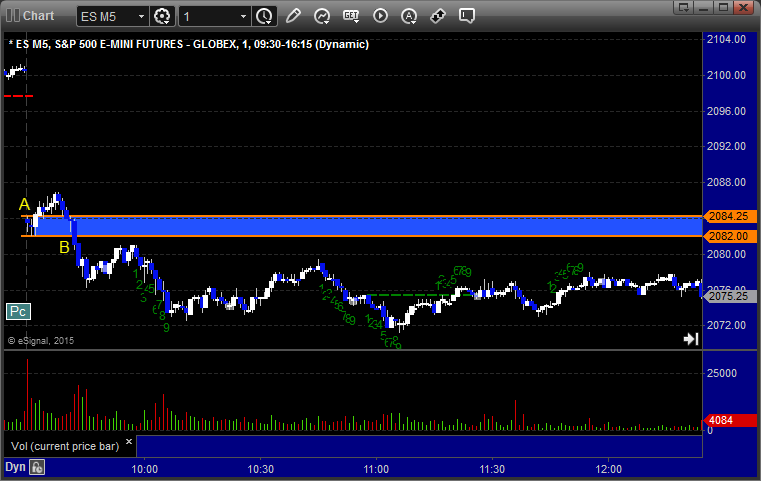
Task: Open the time template clock menu
Action: pos(265,16)
